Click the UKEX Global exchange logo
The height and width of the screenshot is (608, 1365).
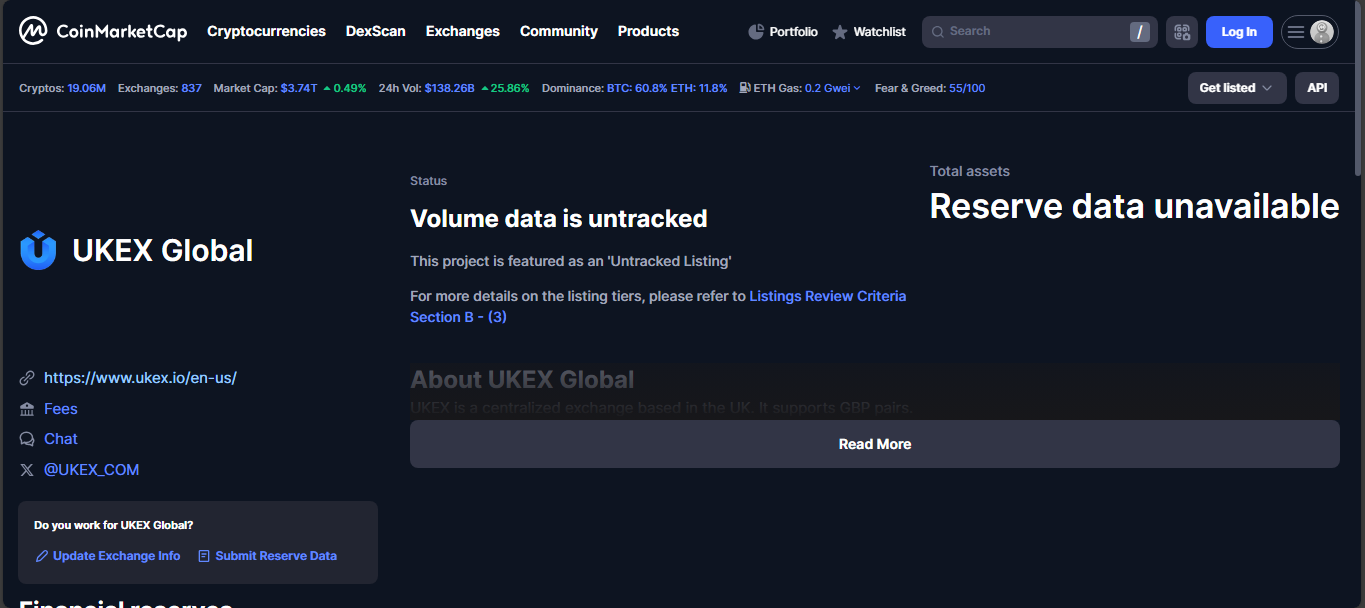38,250
